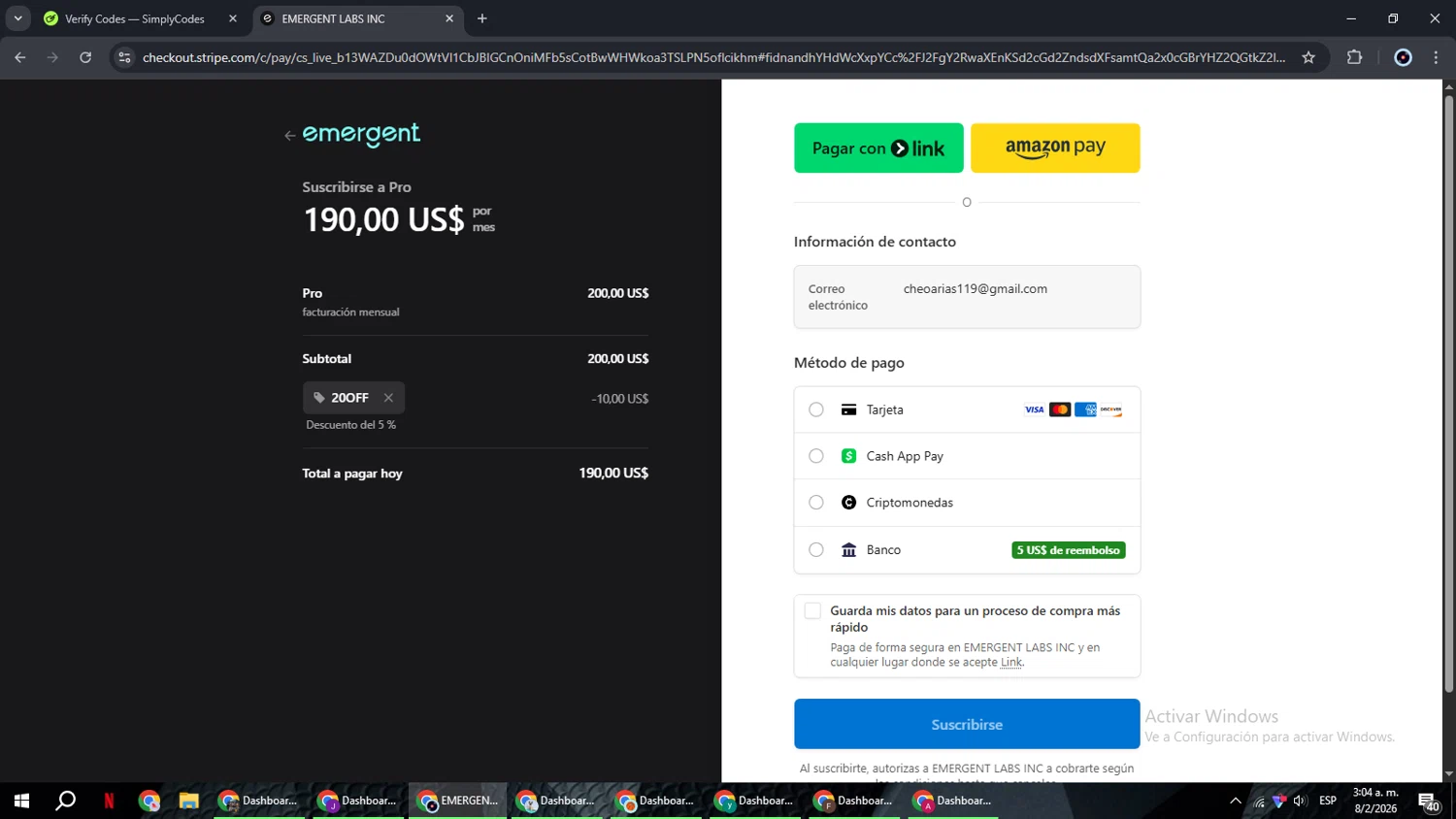The width and height of the screenshot is (1456, 819).
Task: Click the Subtotal 200,00 US$ value
Action: pos(617,358)
